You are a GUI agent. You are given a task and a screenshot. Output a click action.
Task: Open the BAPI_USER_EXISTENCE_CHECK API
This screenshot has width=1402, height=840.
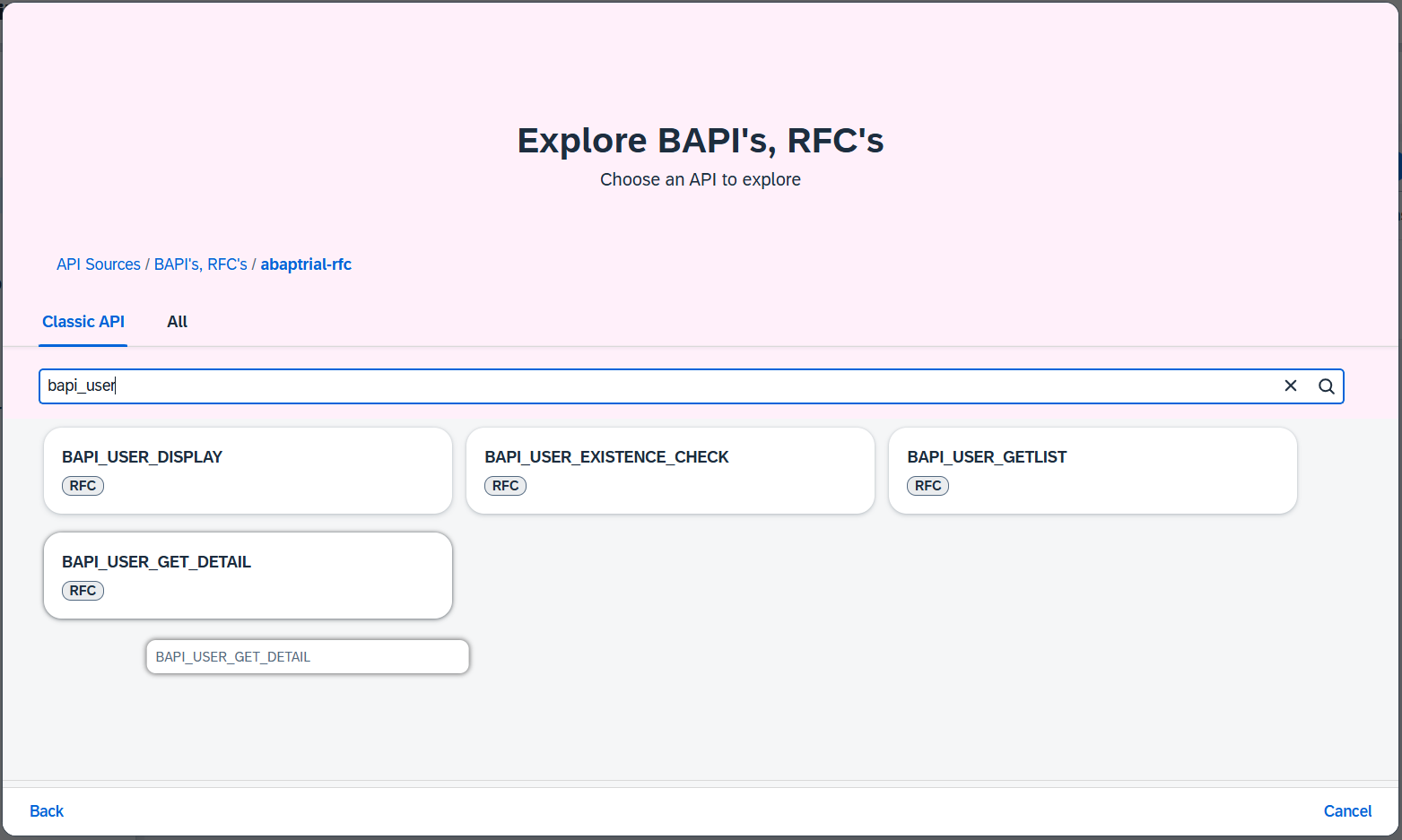(x=670, y=470)
